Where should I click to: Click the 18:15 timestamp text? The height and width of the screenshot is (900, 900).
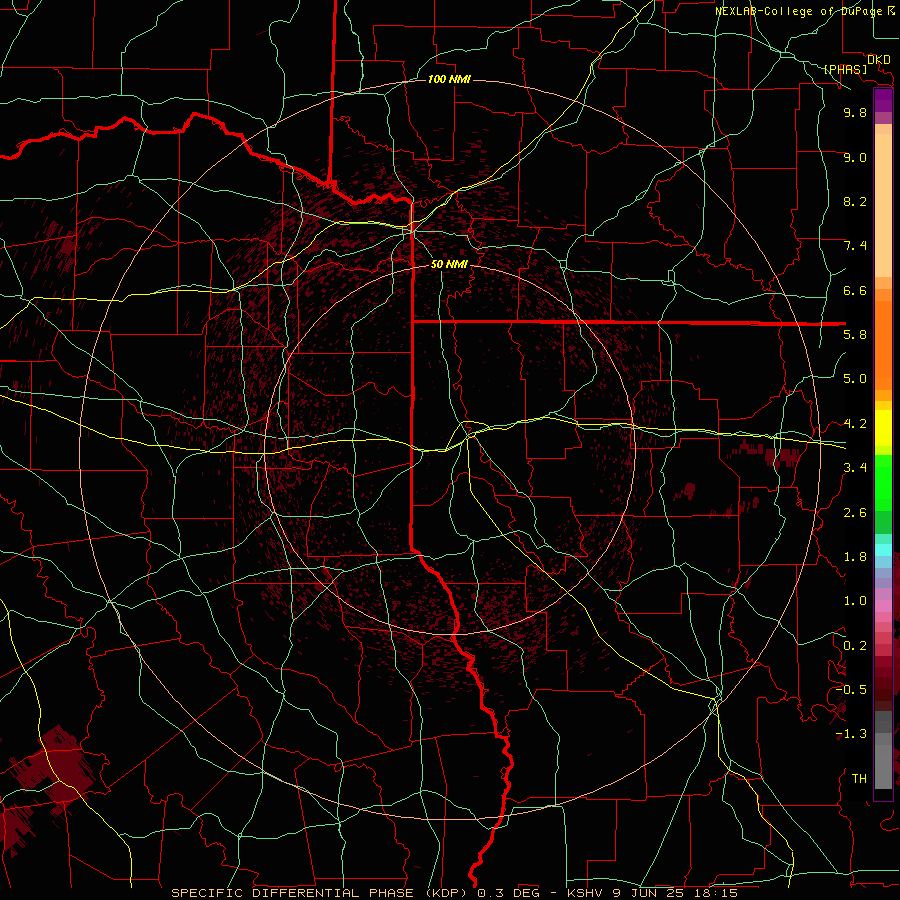pyautogui.click(x=718, y=893)
